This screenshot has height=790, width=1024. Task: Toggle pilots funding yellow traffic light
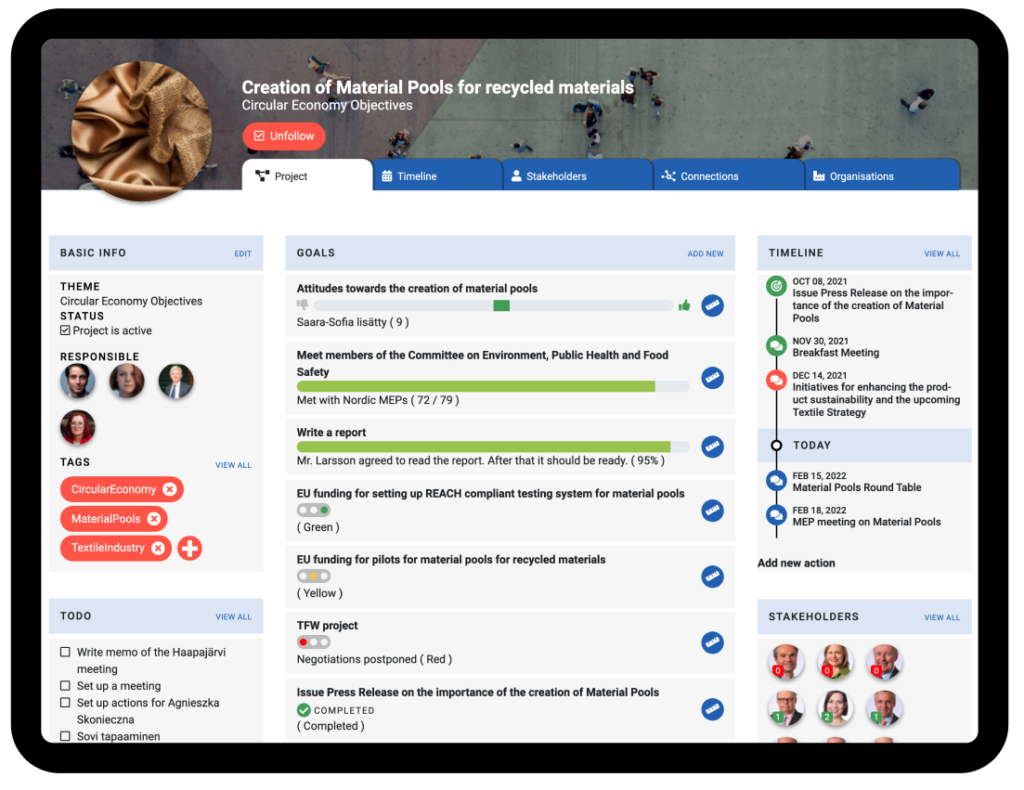click(x=313, y=576)
